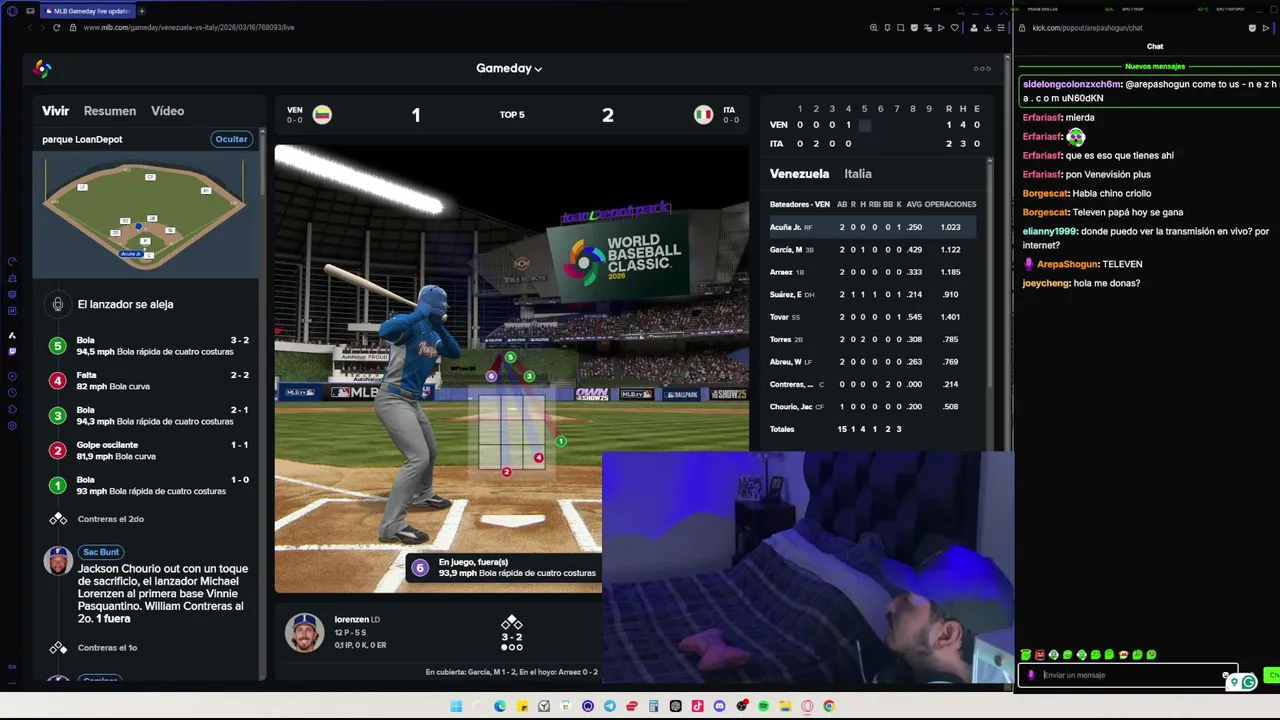Click lorenzen pitcher headshot
This screenshot has width=1280, height=720.
tap(304, 632)
